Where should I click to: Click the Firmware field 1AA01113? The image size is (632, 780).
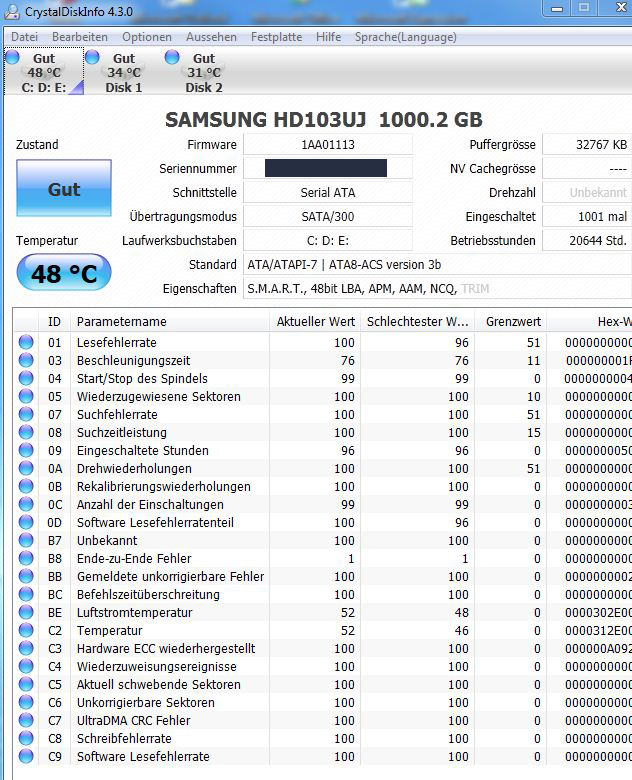[327, 145]
